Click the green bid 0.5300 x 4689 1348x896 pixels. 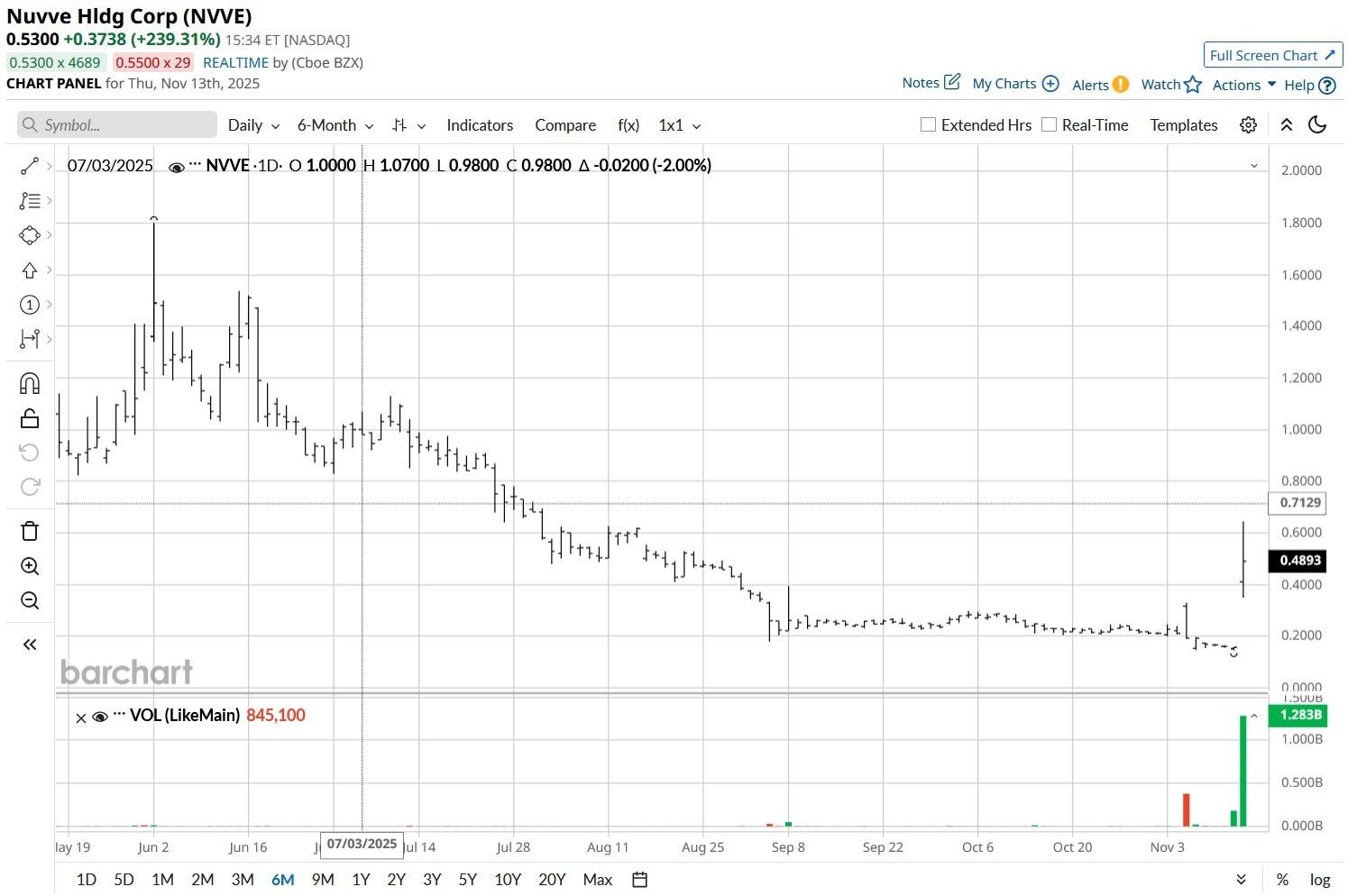click(55, 62)
